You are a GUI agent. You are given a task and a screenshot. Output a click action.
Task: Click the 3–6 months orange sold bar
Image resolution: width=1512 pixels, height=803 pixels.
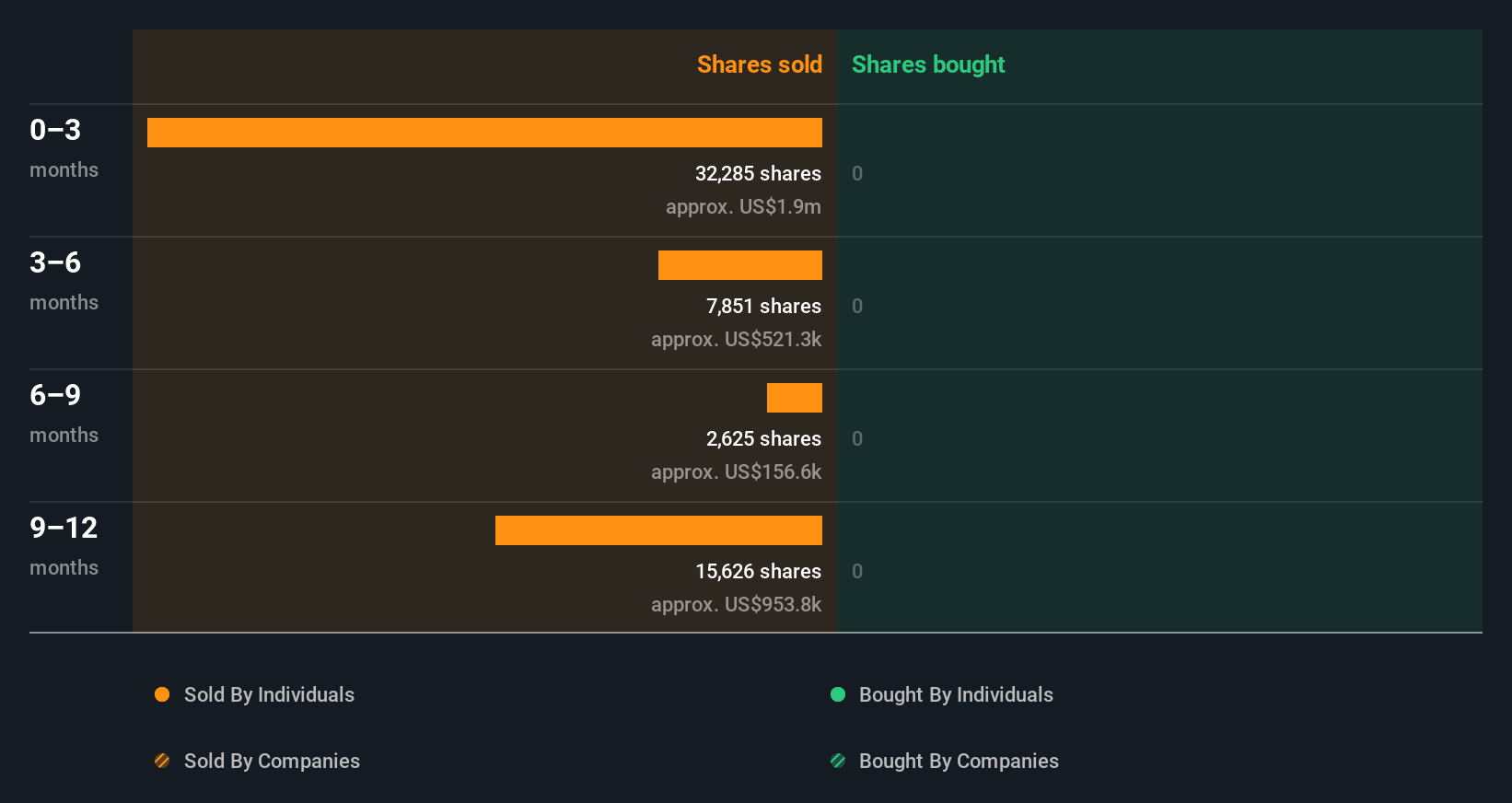pyautogui.click(x=740, y=265)
